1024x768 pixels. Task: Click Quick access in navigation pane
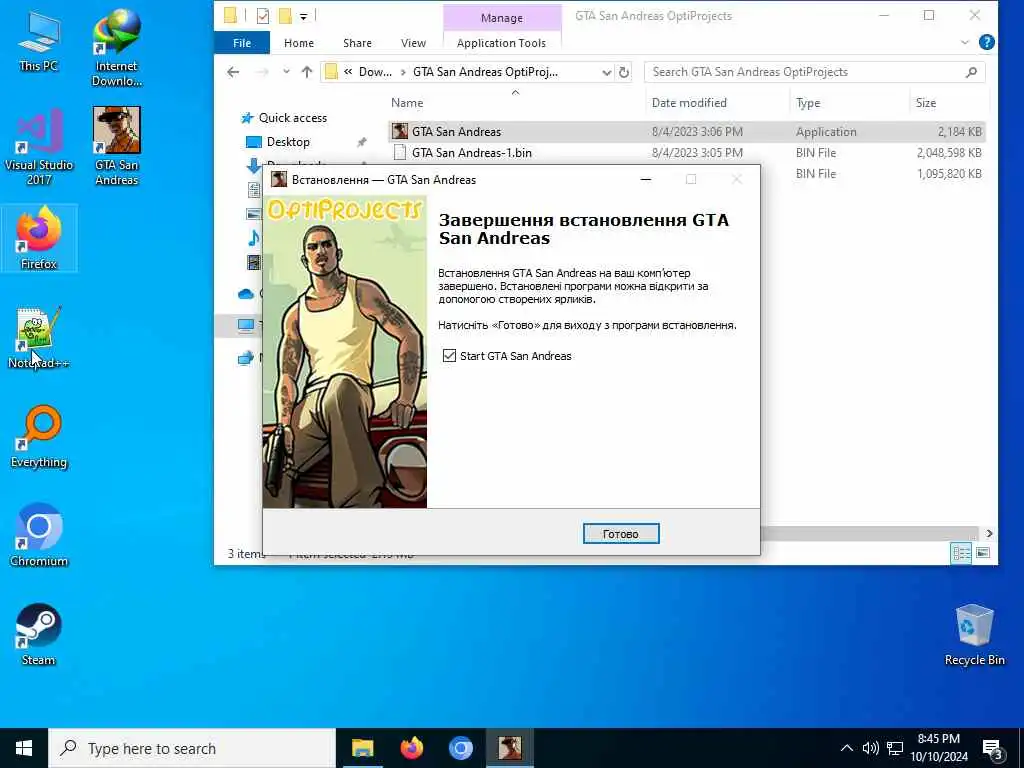click(293, 118)
